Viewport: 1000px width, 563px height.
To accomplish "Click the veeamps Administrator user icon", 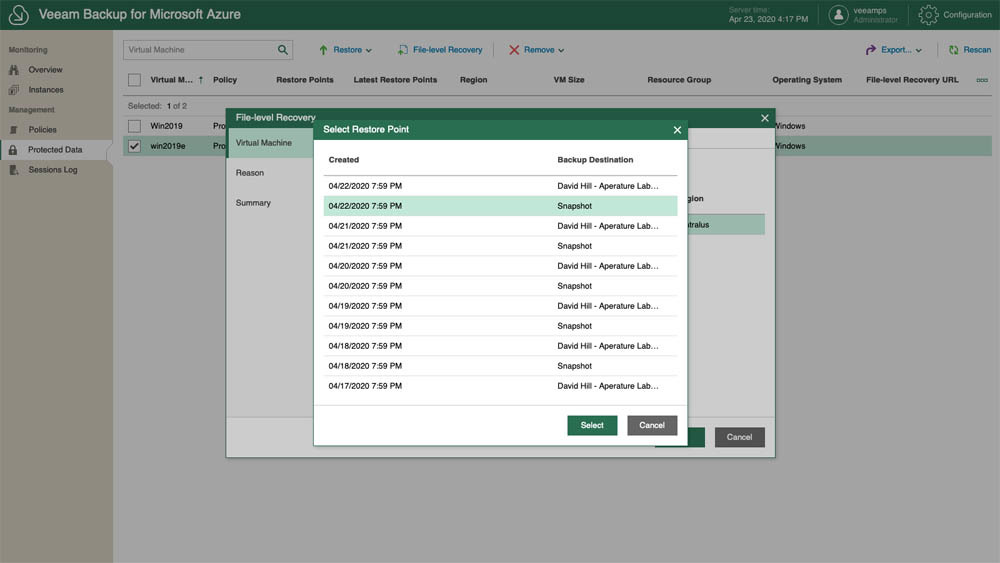I will (838, 15).
